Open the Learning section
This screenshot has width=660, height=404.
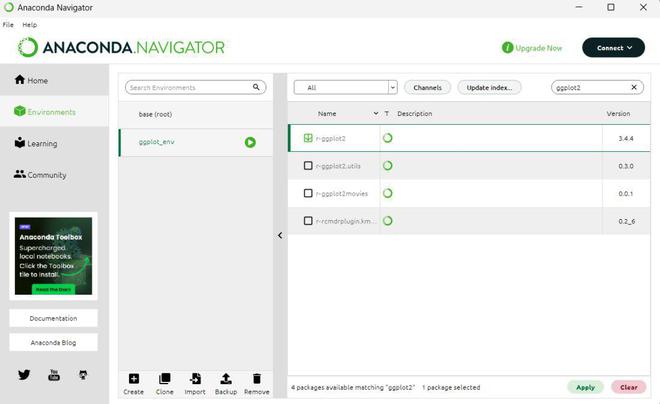[54, 143]
